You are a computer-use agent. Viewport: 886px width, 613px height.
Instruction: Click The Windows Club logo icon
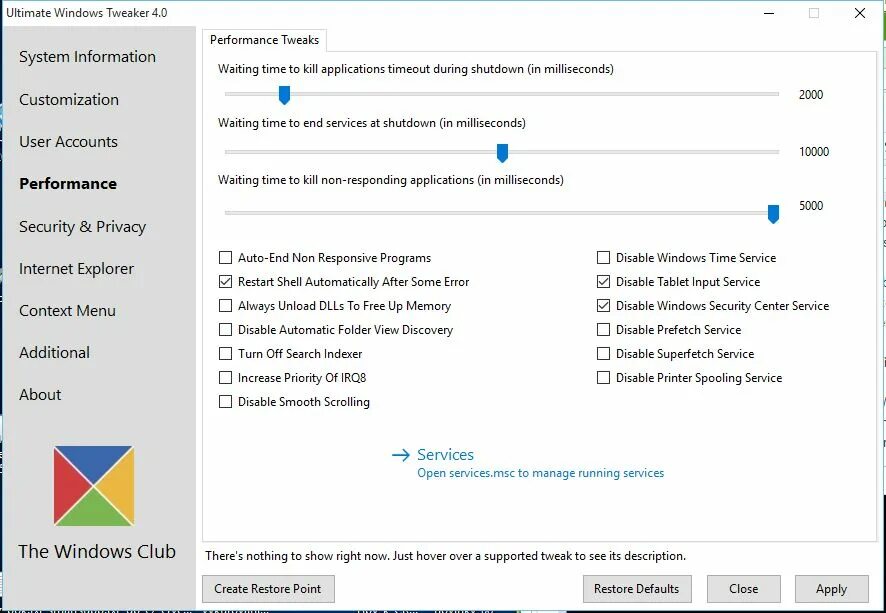[x=94, y=486]
